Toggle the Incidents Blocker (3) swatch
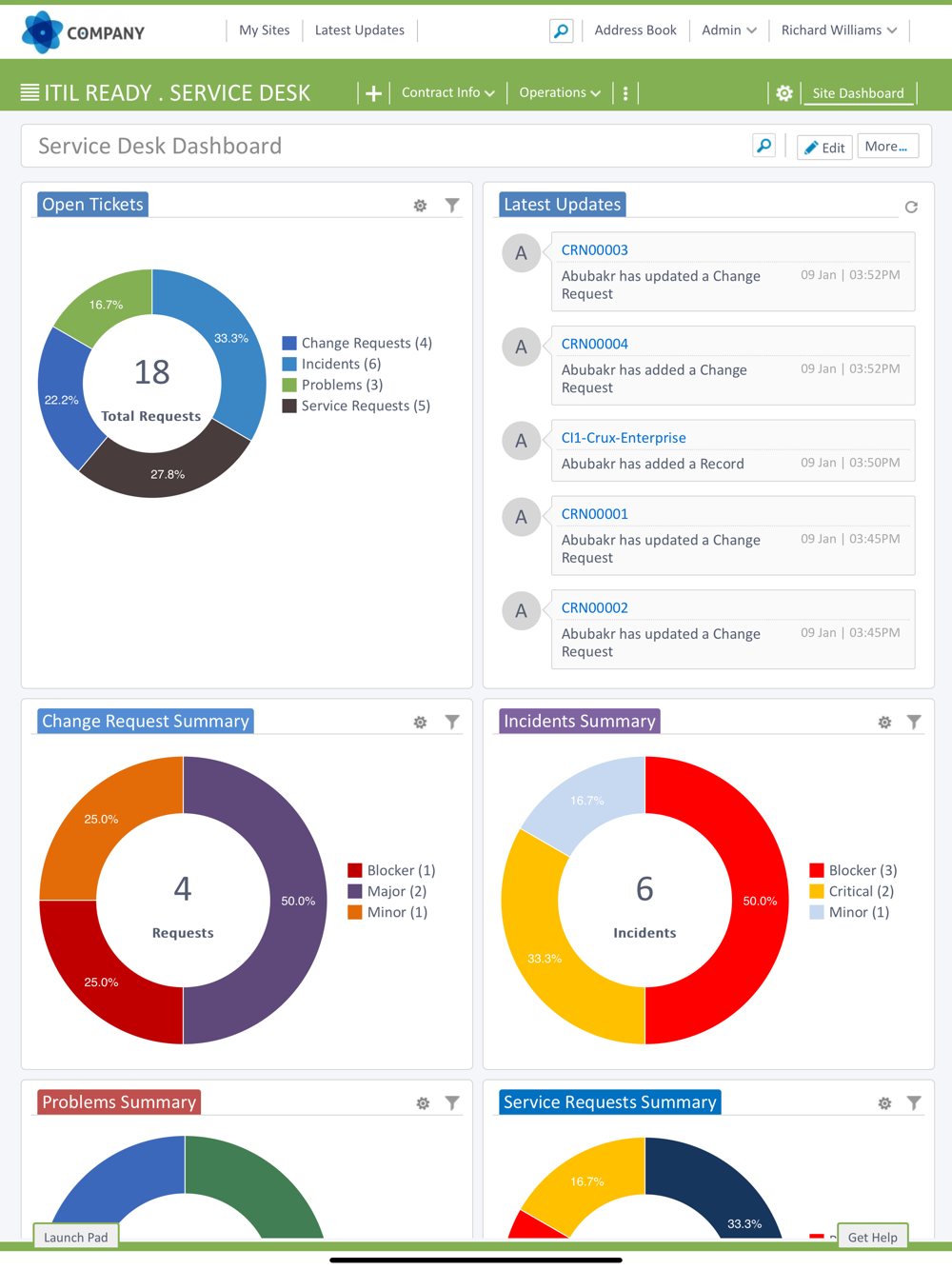 (x=817, y=870)
